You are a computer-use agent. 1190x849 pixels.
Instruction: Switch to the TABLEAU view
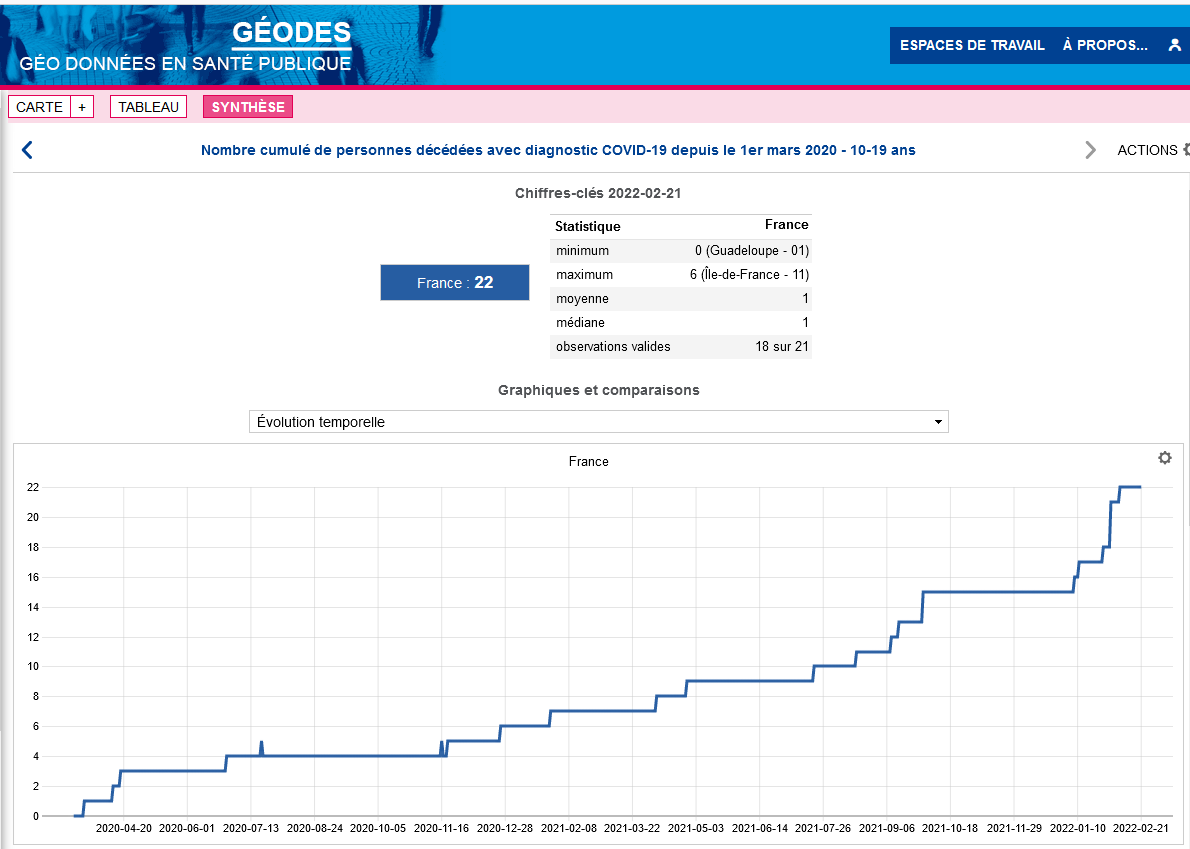pos(149,107)
